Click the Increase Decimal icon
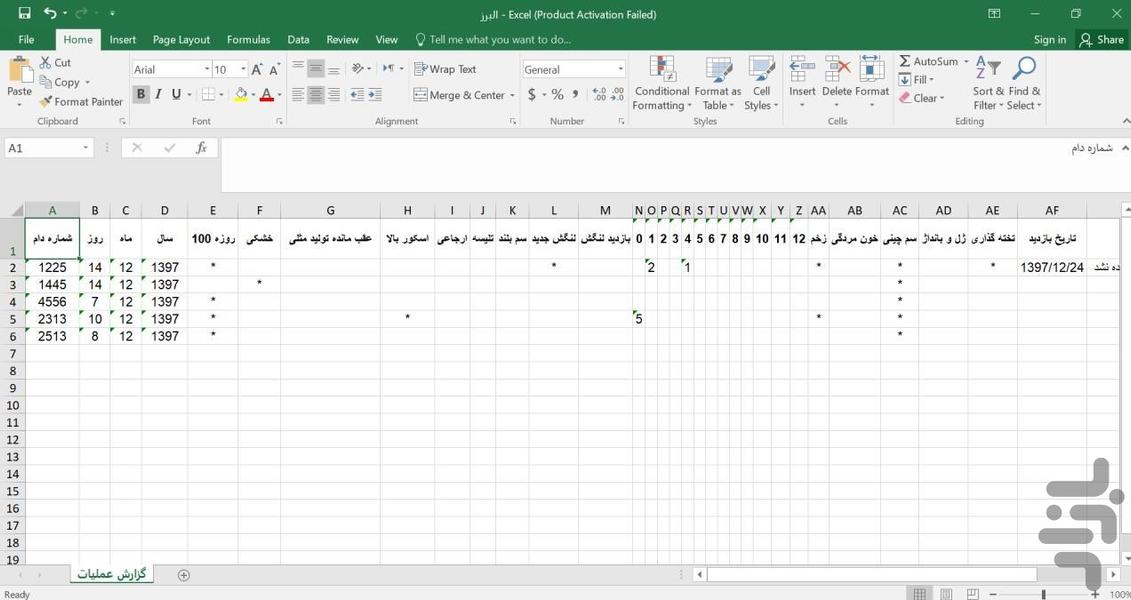 pos(599,94)
